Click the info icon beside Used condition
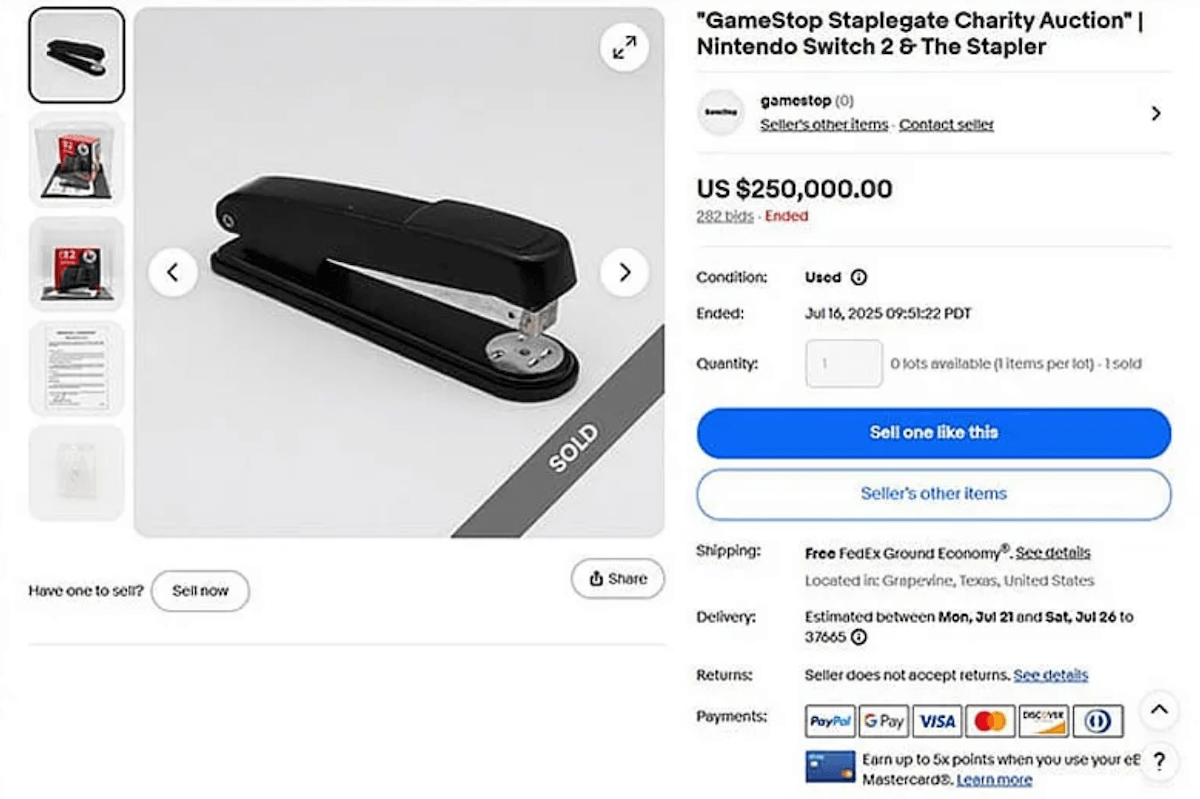The image size is (1200, 799). tap(858, 277)
